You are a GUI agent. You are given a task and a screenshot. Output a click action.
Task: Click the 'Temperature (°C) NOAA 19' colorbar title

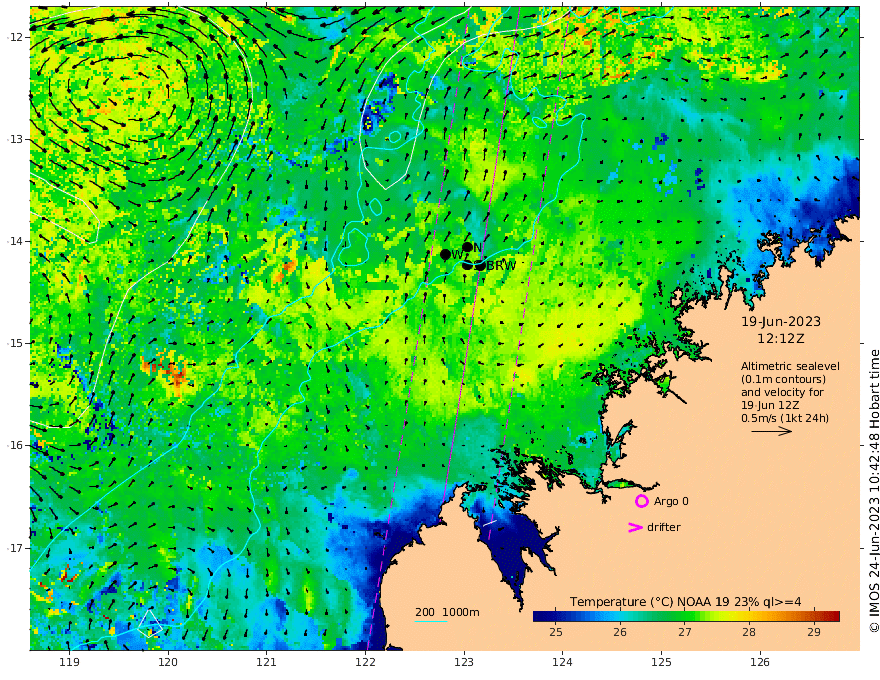point(650,602)
